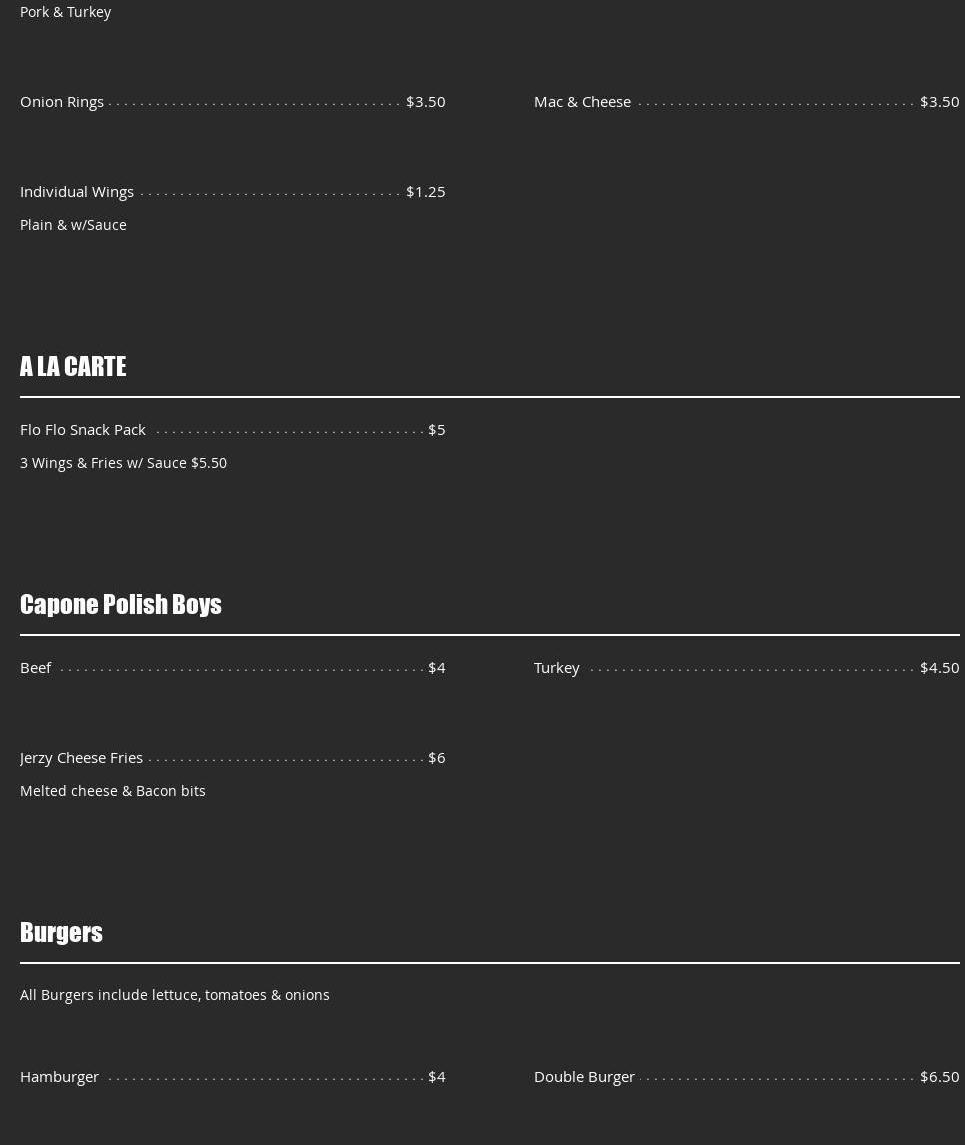Click the $1.25 Individual Wings price
The height and width of the screenshot is (1145, 965).
(x=425, y=191)
